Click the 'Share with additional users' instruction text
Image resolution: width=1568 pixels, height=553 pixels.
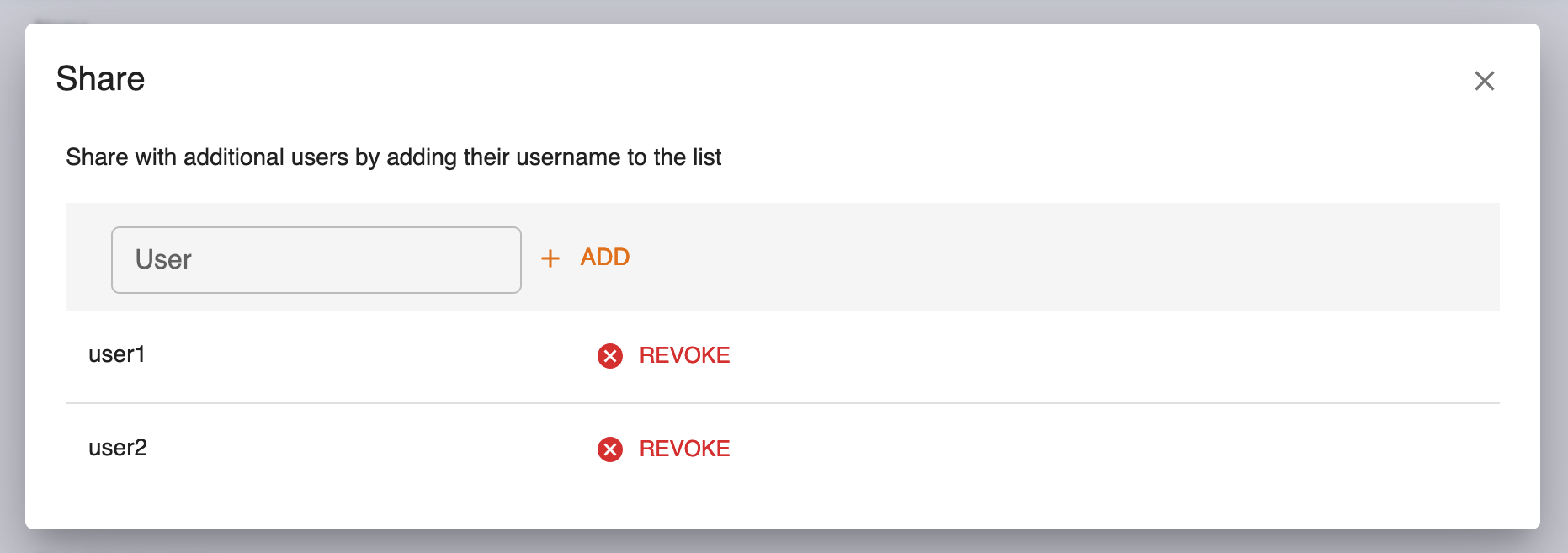pos(252,157)
